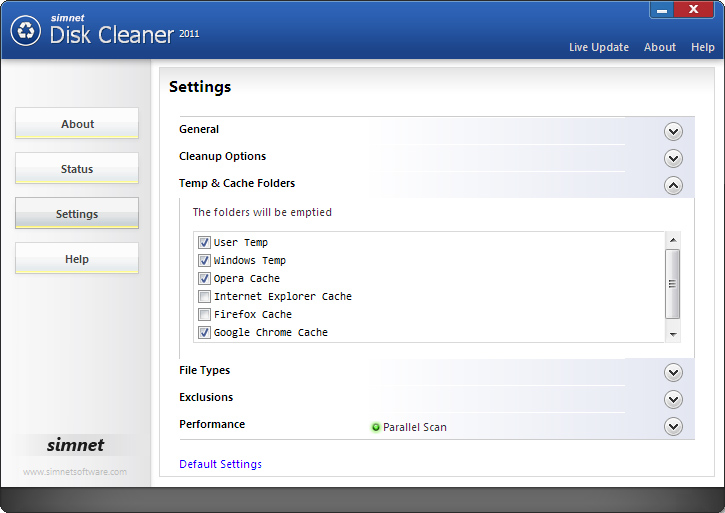
Task: Enable the Firefox Cache checkbox
Action: pos(204,314)
